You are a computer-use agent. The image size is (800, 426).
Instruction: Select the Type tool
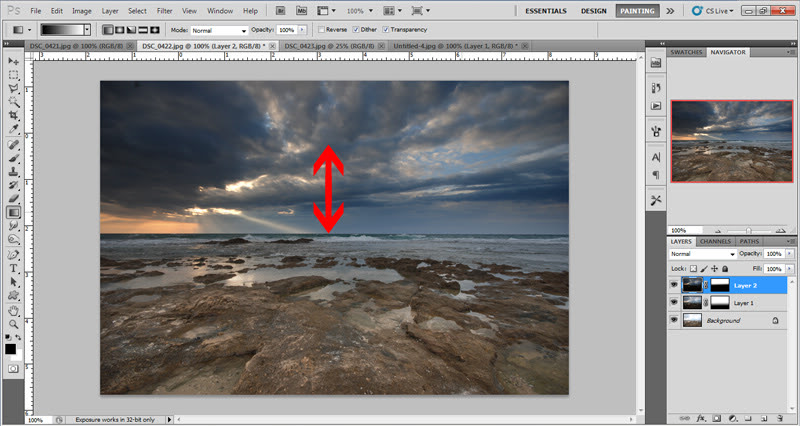coord(13,268)
